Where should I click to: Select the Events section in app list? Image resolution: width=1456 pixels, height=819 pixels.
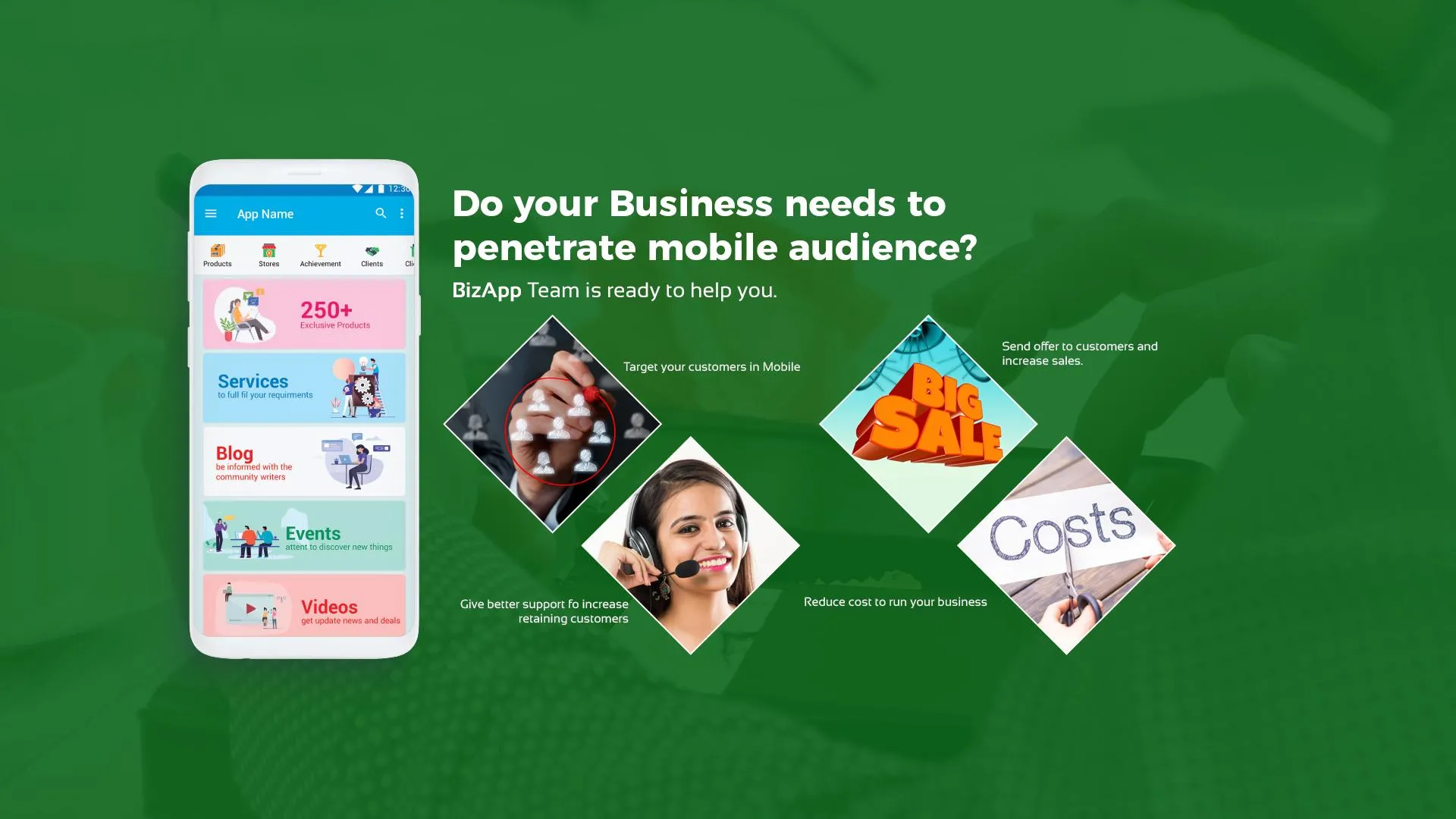coord(304,536)
